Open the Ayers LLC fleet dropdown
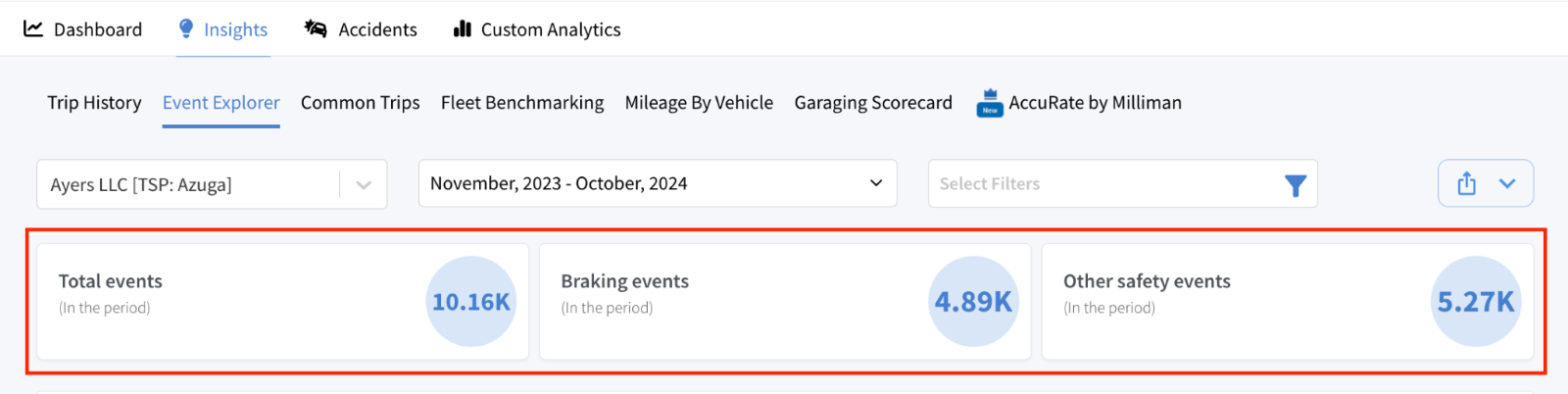 pos(212,184)
